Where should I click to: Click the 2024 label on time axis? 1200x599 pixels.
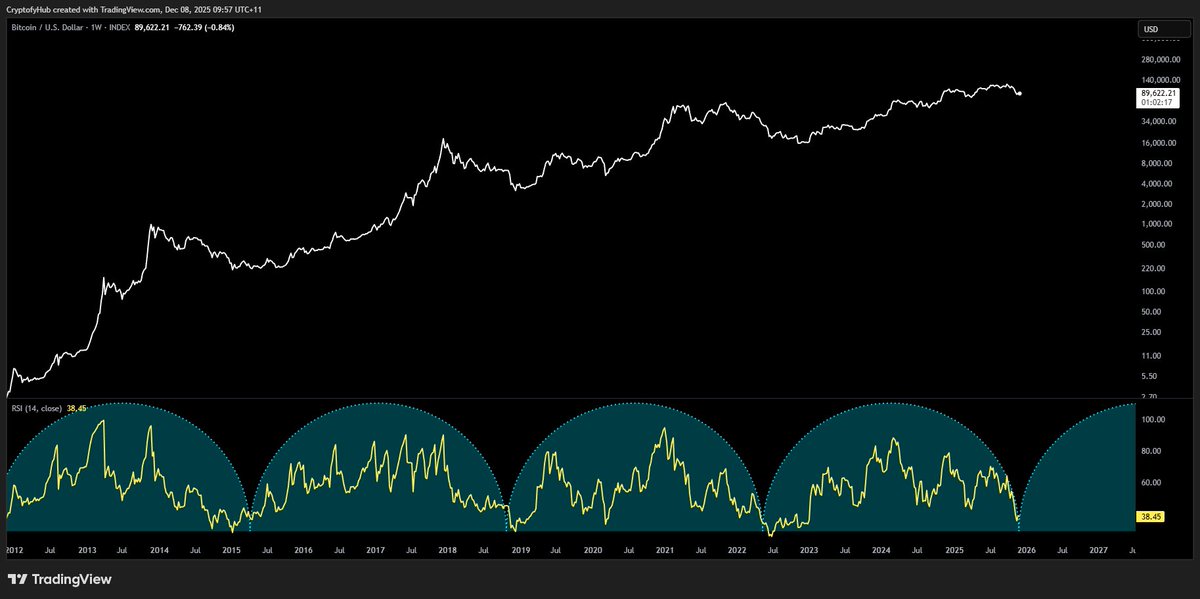click(x=881, y=550)
